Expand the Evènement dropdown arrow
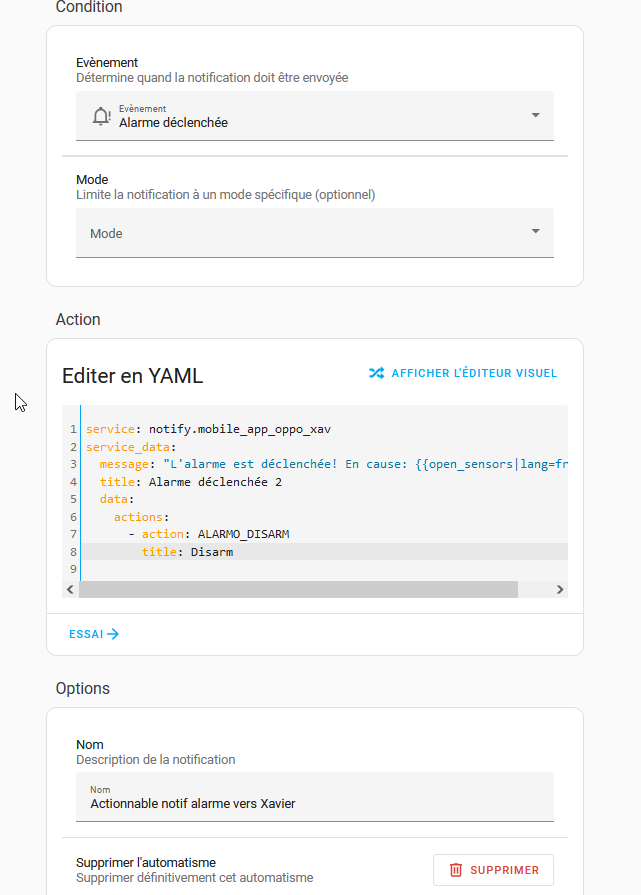This screenshot has width=641, height=895. (x=535, y=116)
